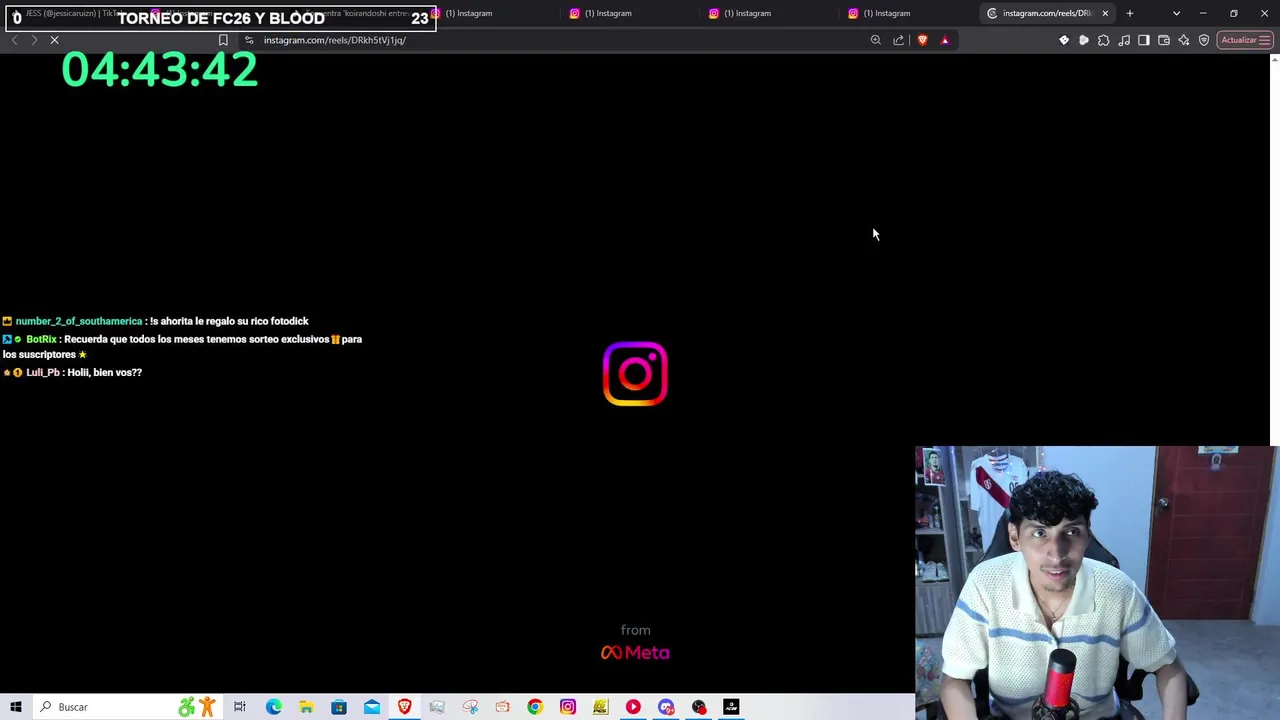The height and width of the screenshot is (720, 1280).
Task: Click the zoom magnifier icon in address bar
Action: [x=876, y=40]
